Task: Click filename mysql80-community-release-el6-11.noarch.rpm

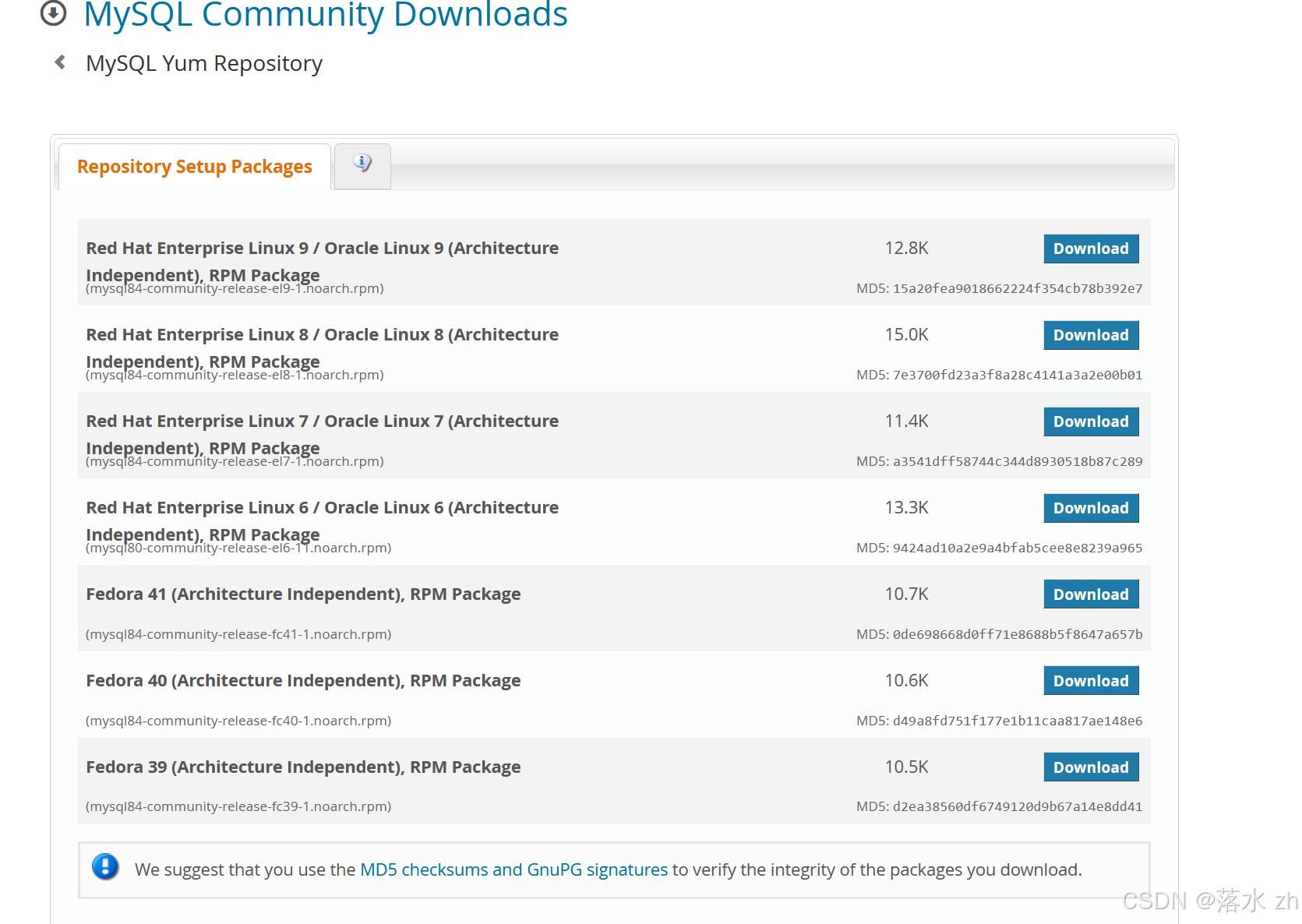Action: point(238,548)
